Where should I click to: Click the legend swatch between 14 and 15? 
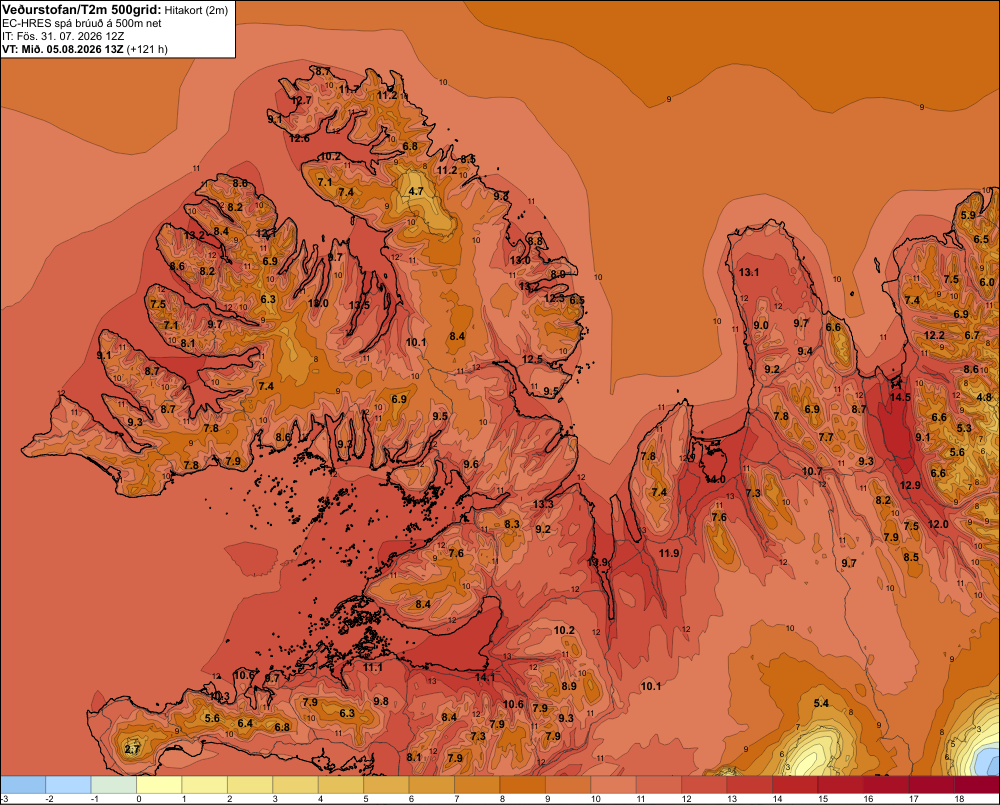click(x=795, y=785)
